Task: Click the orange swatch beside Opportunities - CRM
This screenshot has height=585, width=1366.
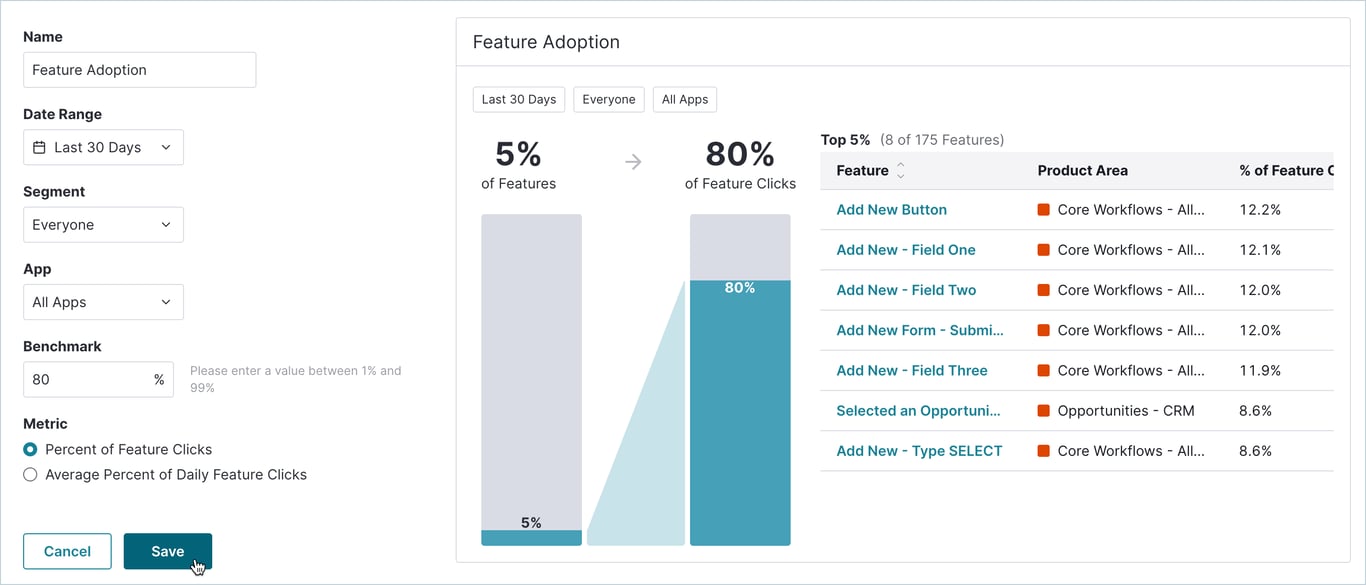Action: (1043, 411)
